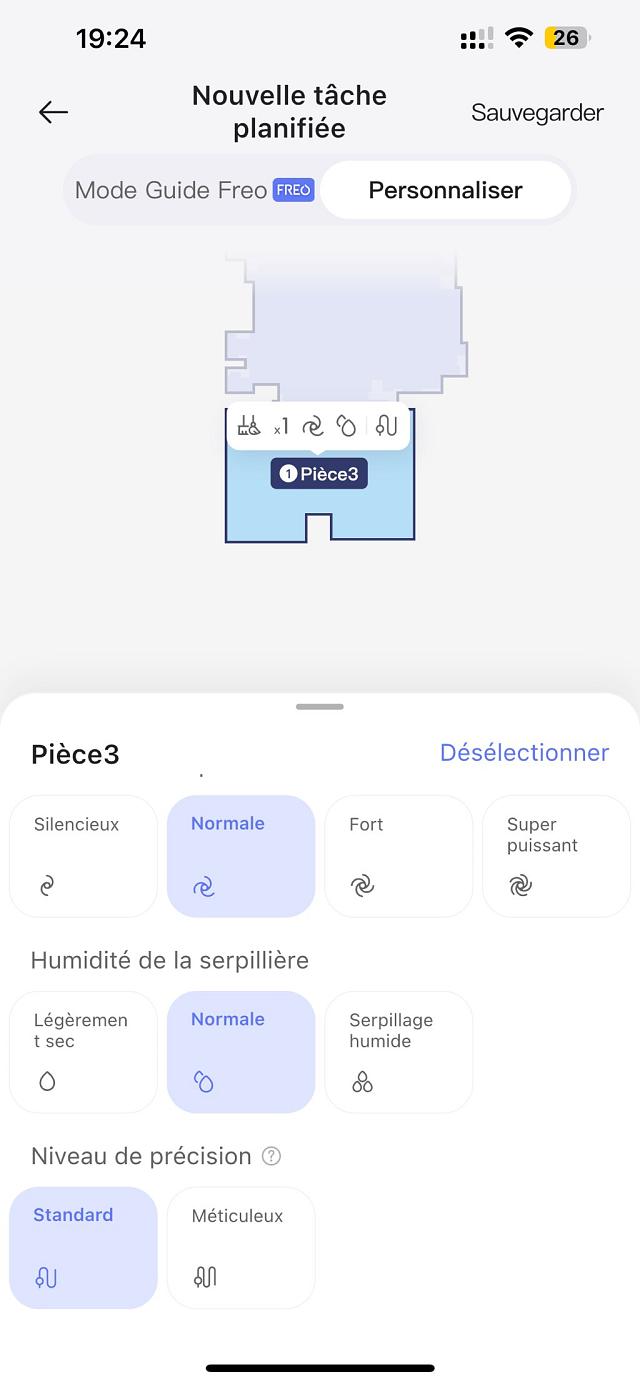Select Silencieux suction power

point(83,856)
